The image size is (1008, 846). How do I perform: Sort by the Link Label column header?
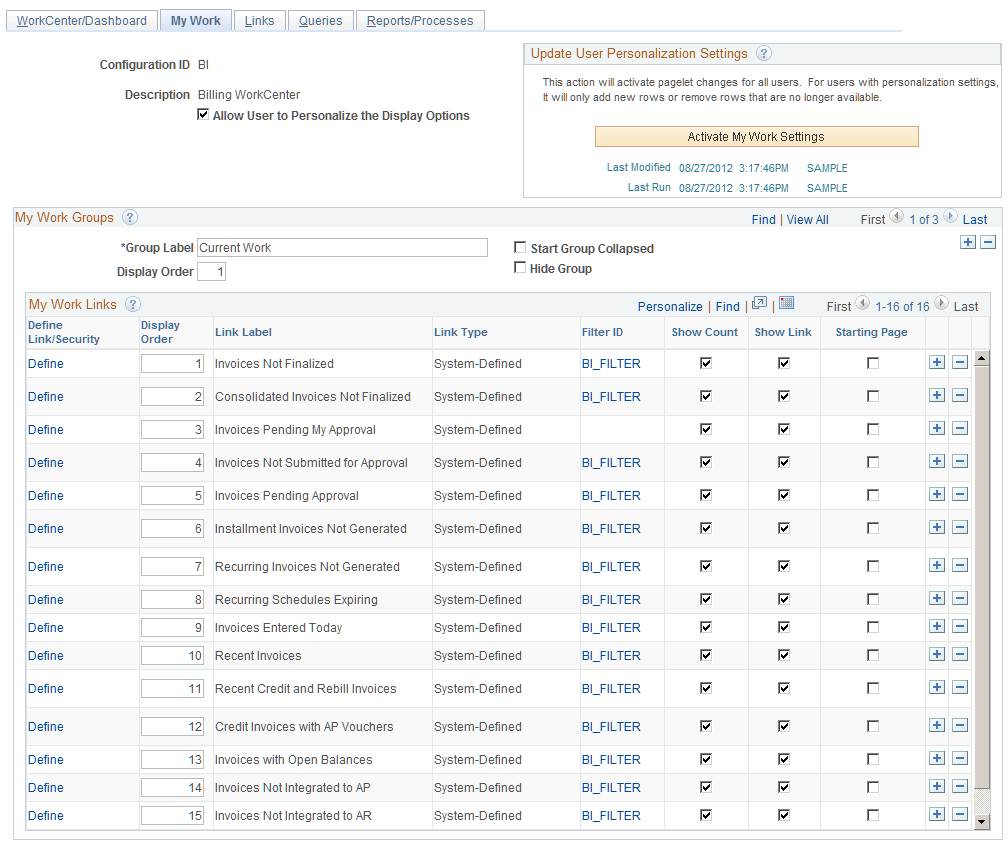click(x=243, y=332)
